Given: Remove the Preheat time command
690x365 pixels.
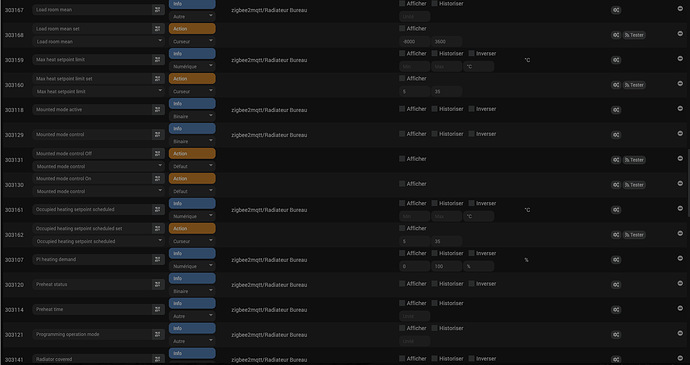Looking at the screenshot, I should [x=680, y=308].
